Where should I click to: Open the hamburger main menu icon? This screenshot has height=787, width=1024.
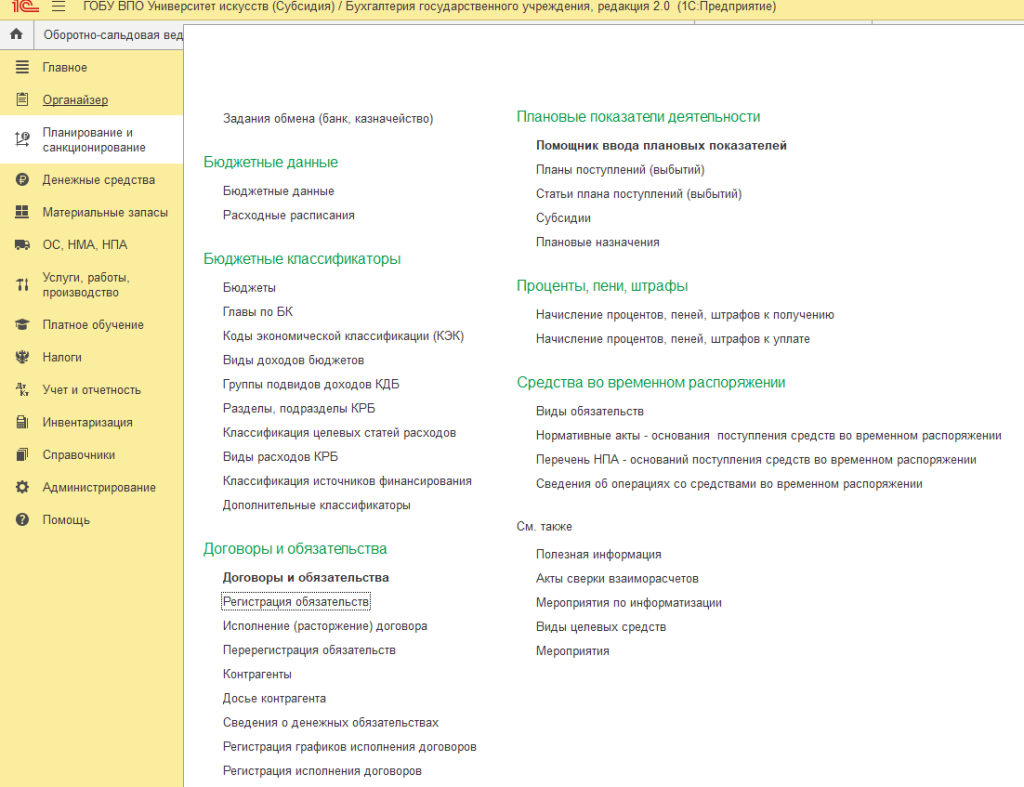[58, 7]
